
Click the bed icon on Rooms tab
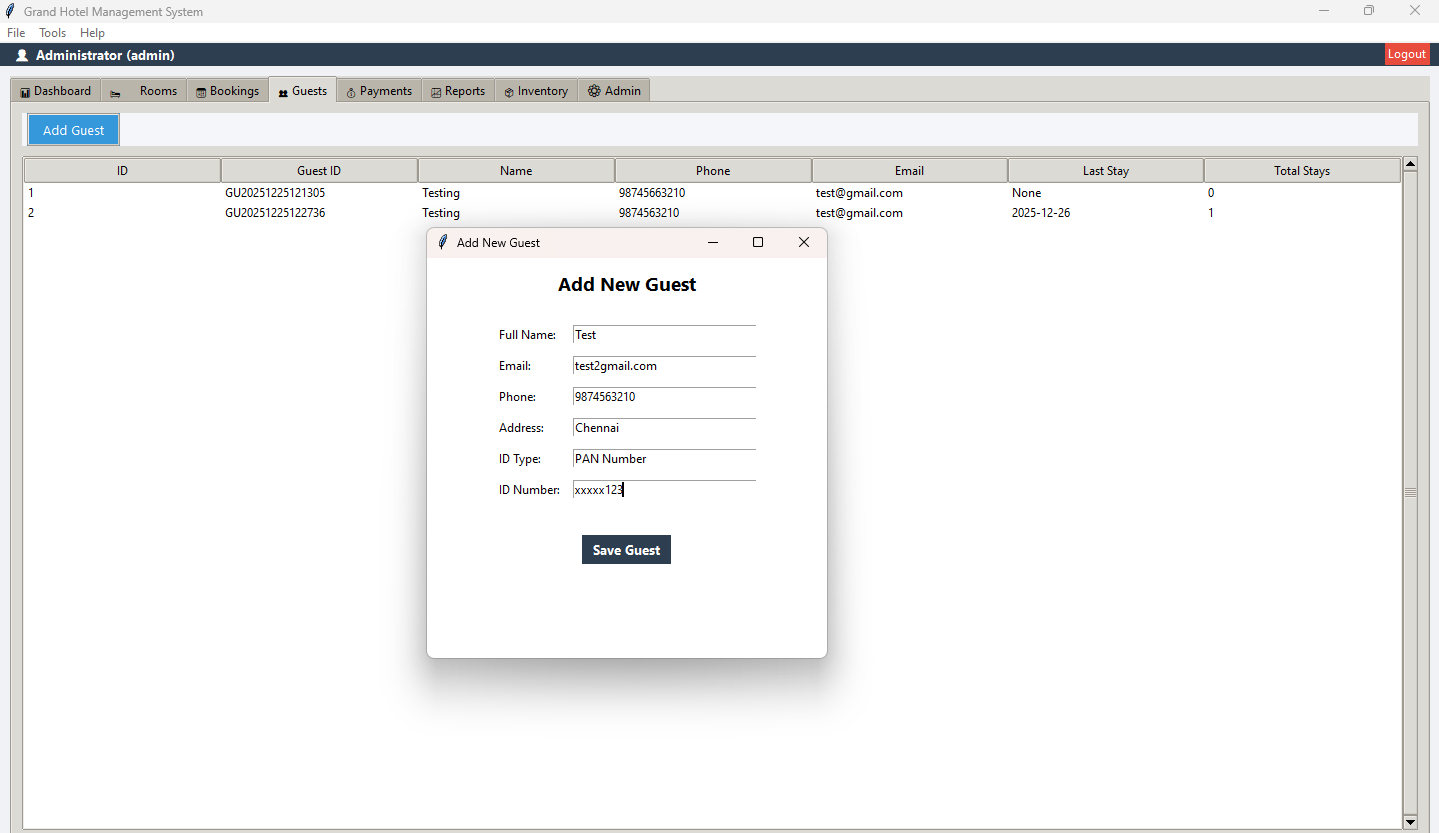(x=115, y=92)
